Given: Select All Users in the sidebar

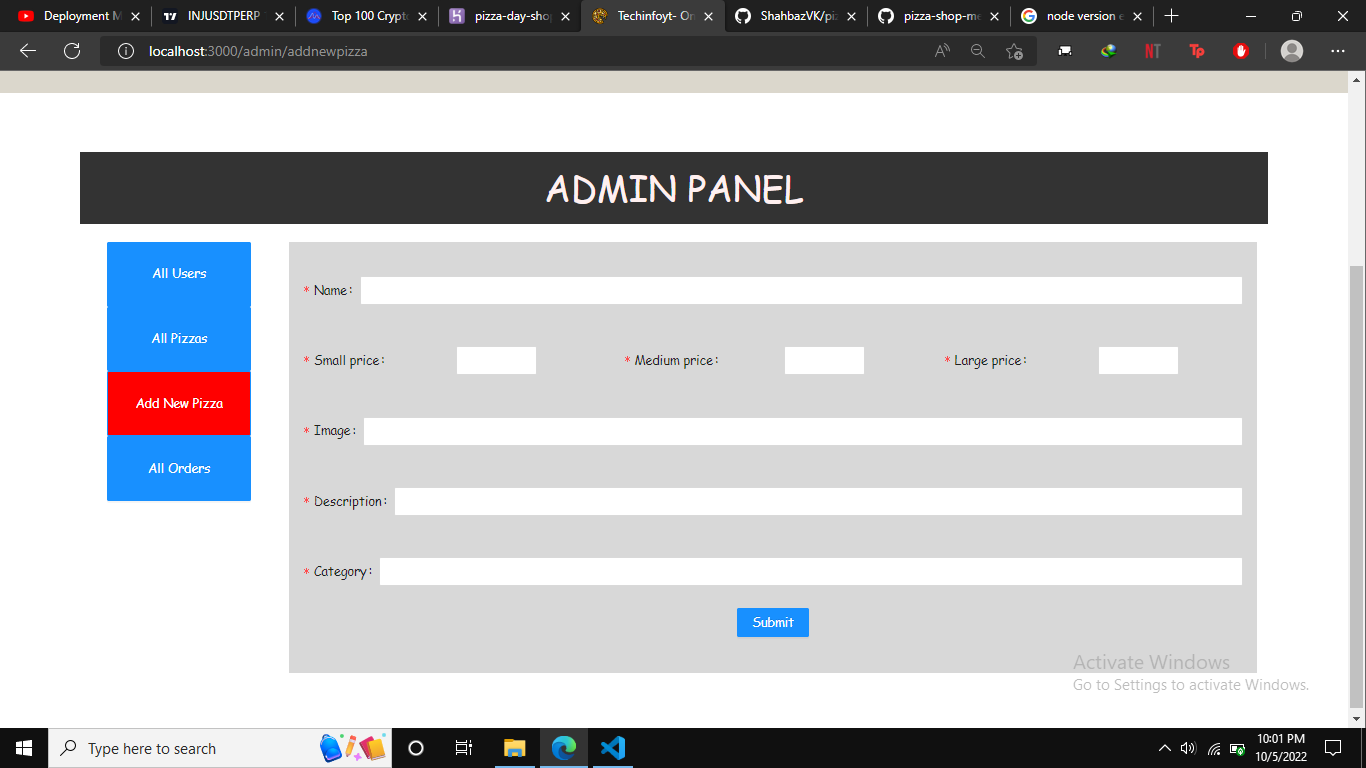Looking at the screenshot, I should (178, 272).
